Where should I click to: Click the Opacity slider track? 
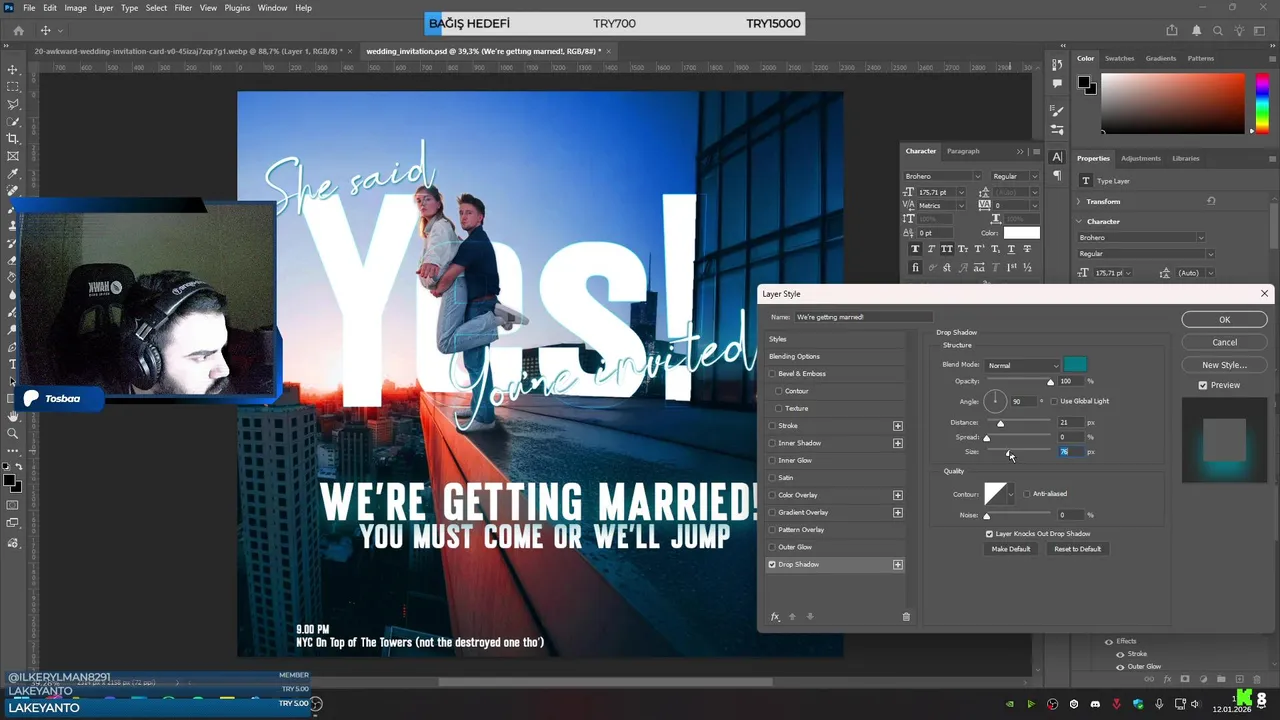pyautogui.click(x=1020, y=381)
